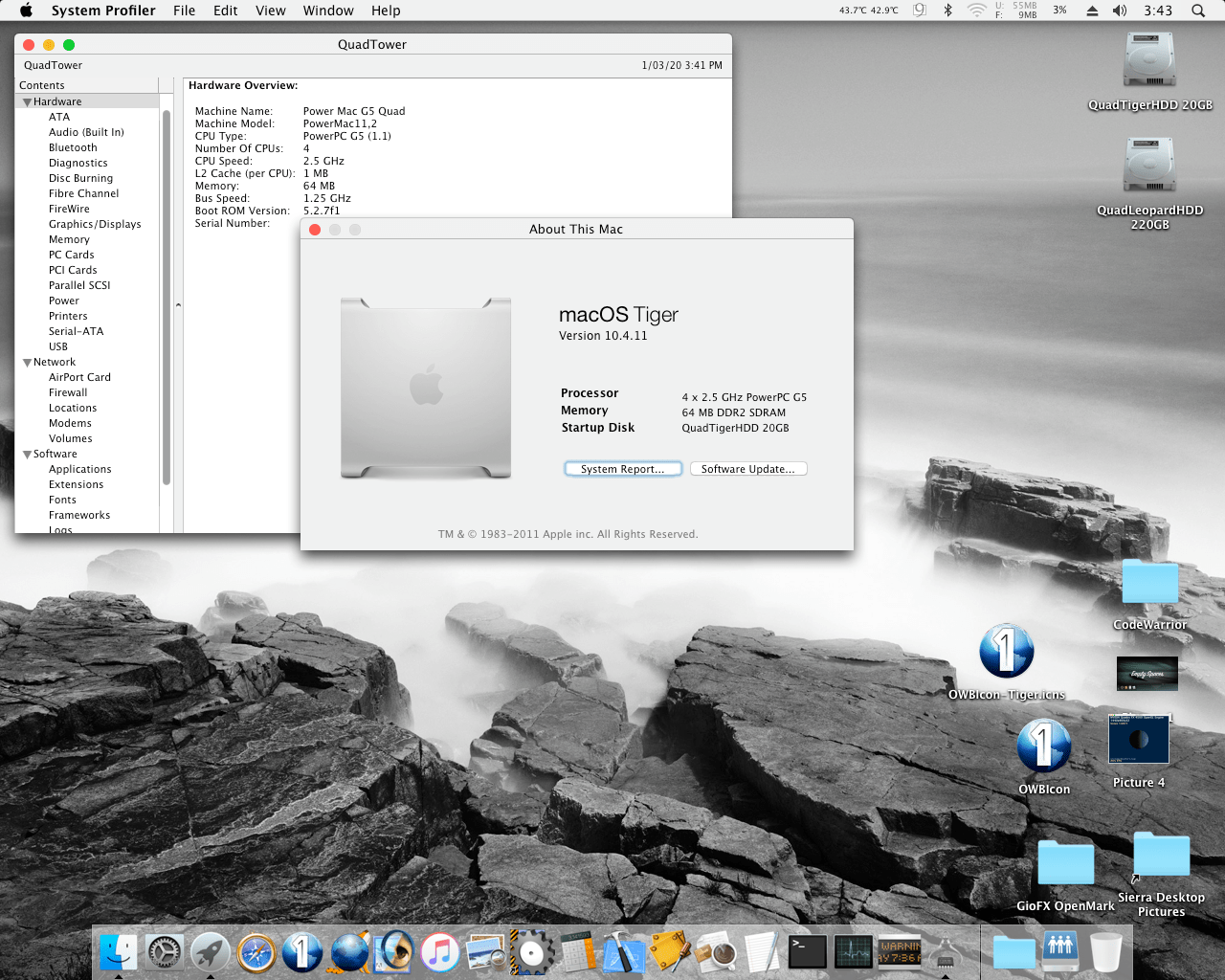The image size is (1225, 980).
Task: Open TextEdit paper icon in dock
Action: click(x=762, y=952)
